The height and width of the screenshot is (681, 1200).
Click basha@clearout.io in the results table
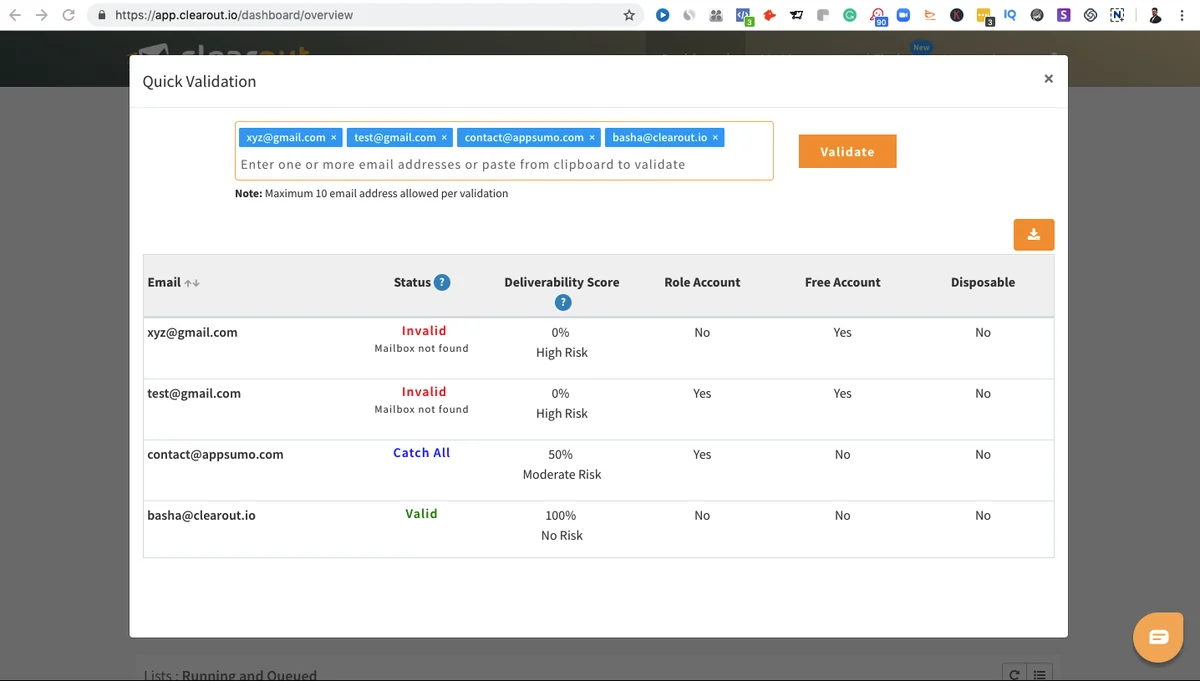[x=201, y=515]
